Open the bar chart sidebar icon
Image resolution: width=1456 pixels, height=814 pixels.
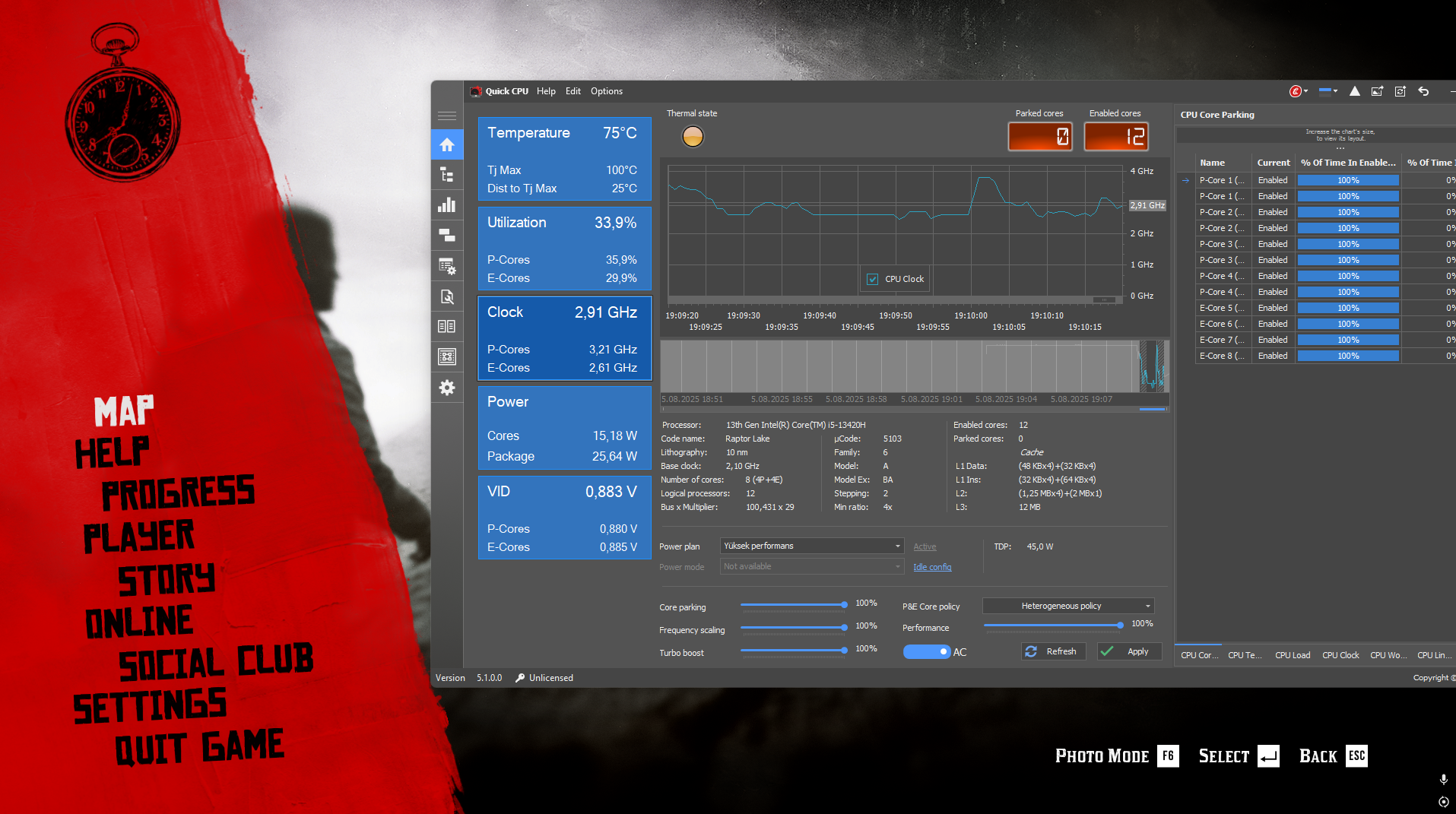pos(447,205)
